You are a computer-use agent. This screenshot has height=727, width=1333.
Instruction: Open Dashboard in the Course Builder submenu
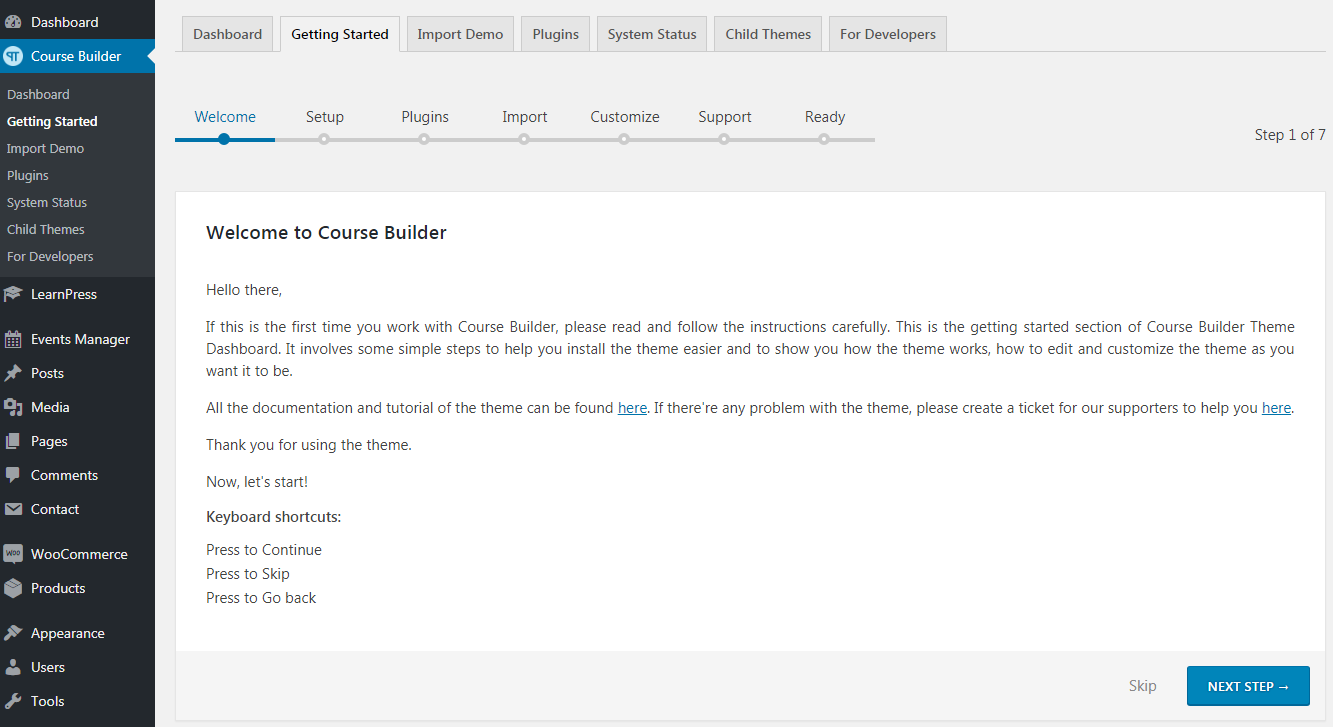pos(38,94)
